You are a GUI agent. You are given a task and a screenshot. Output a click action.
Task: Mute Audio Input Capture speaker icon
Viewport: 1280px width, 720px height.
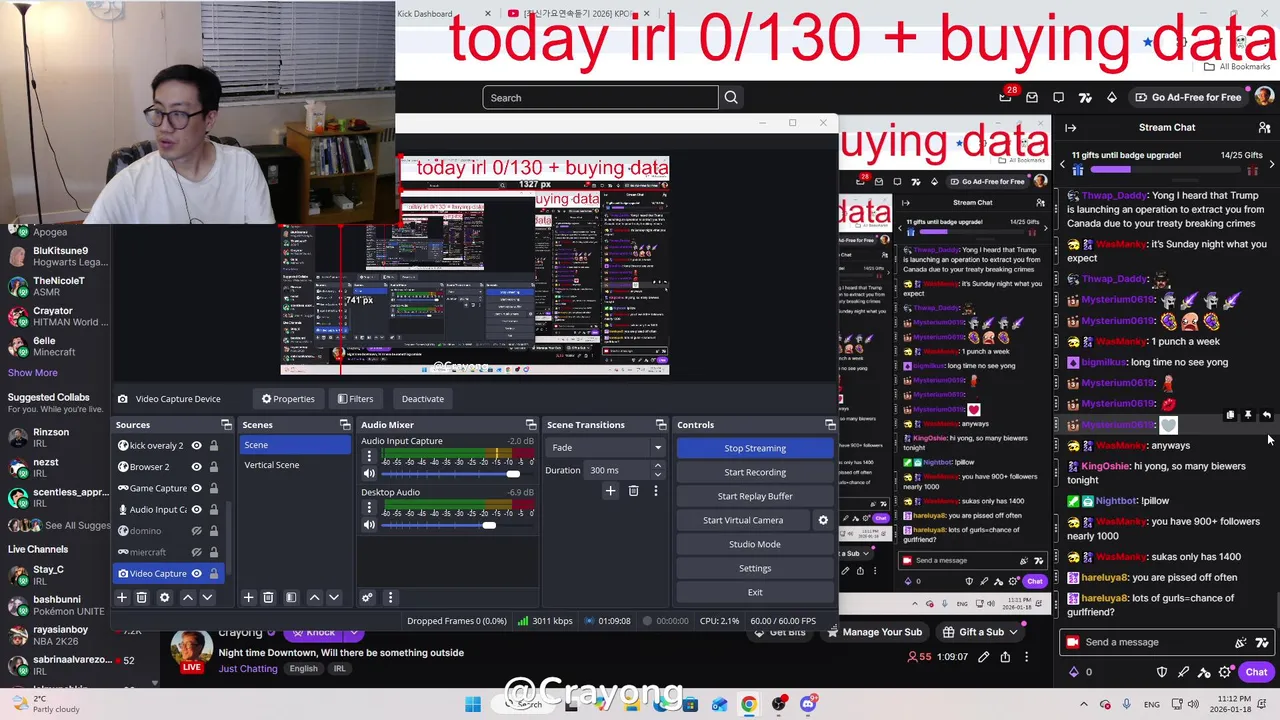tap(369, 474)
